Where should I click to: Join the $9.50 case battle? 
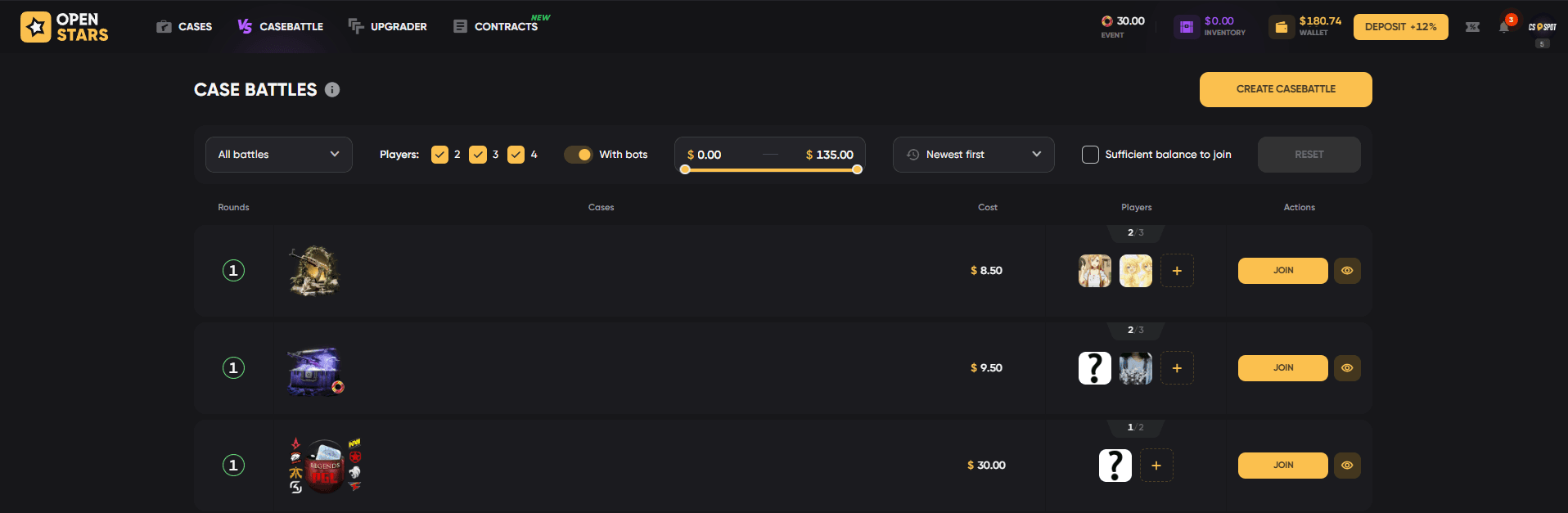(x=1282, y=368)
